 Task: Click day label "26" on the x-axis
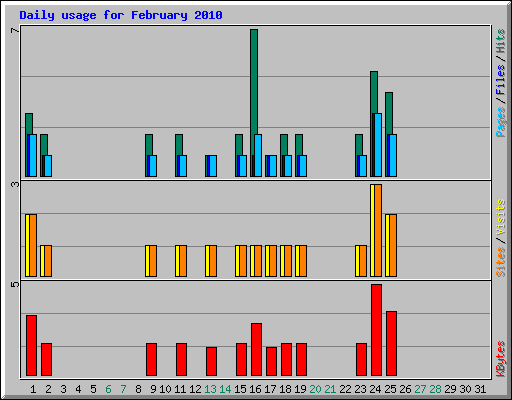tap(405, 389)
